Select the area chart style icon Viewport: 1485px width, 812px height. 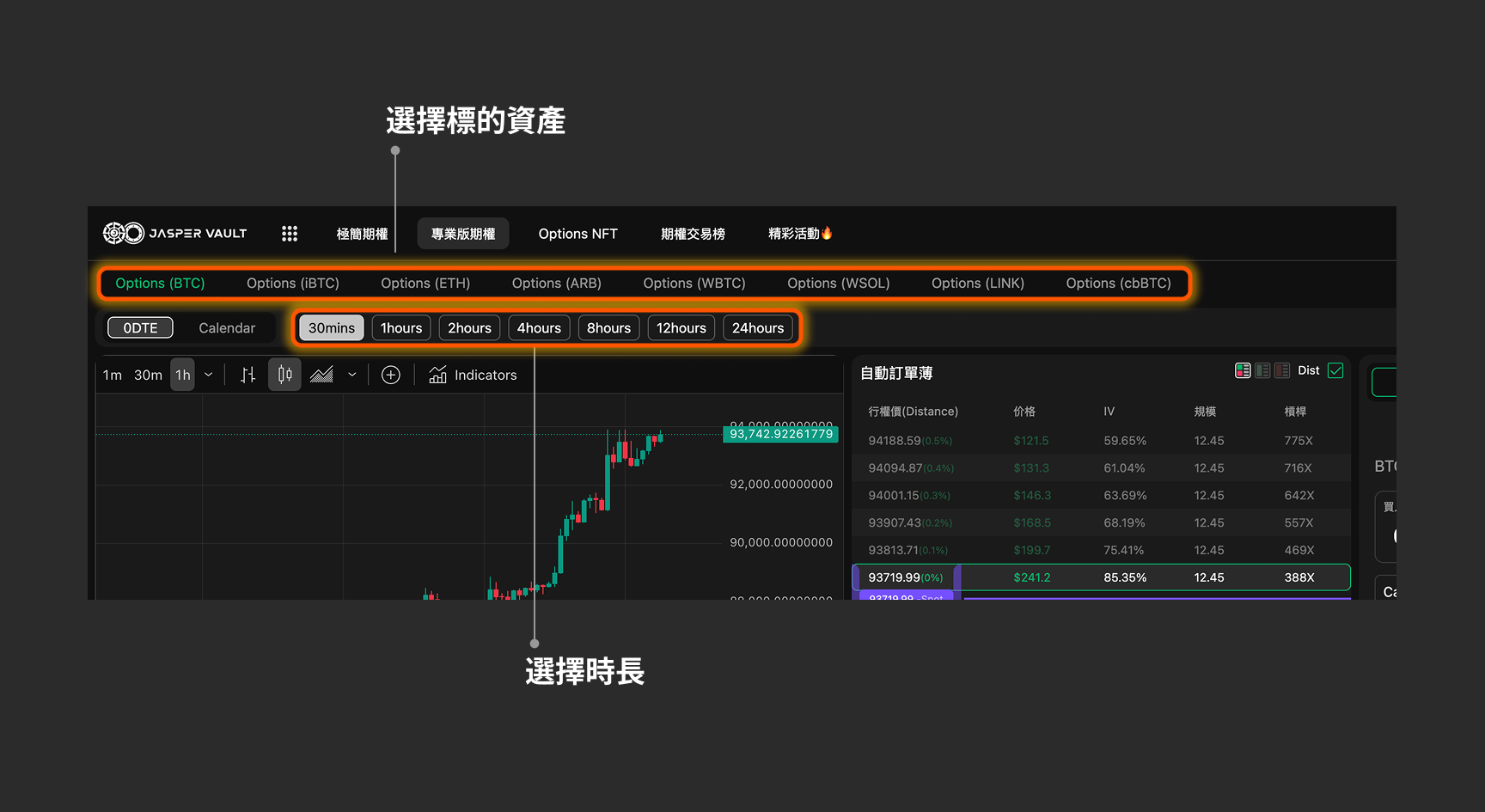tap(322, 375)
